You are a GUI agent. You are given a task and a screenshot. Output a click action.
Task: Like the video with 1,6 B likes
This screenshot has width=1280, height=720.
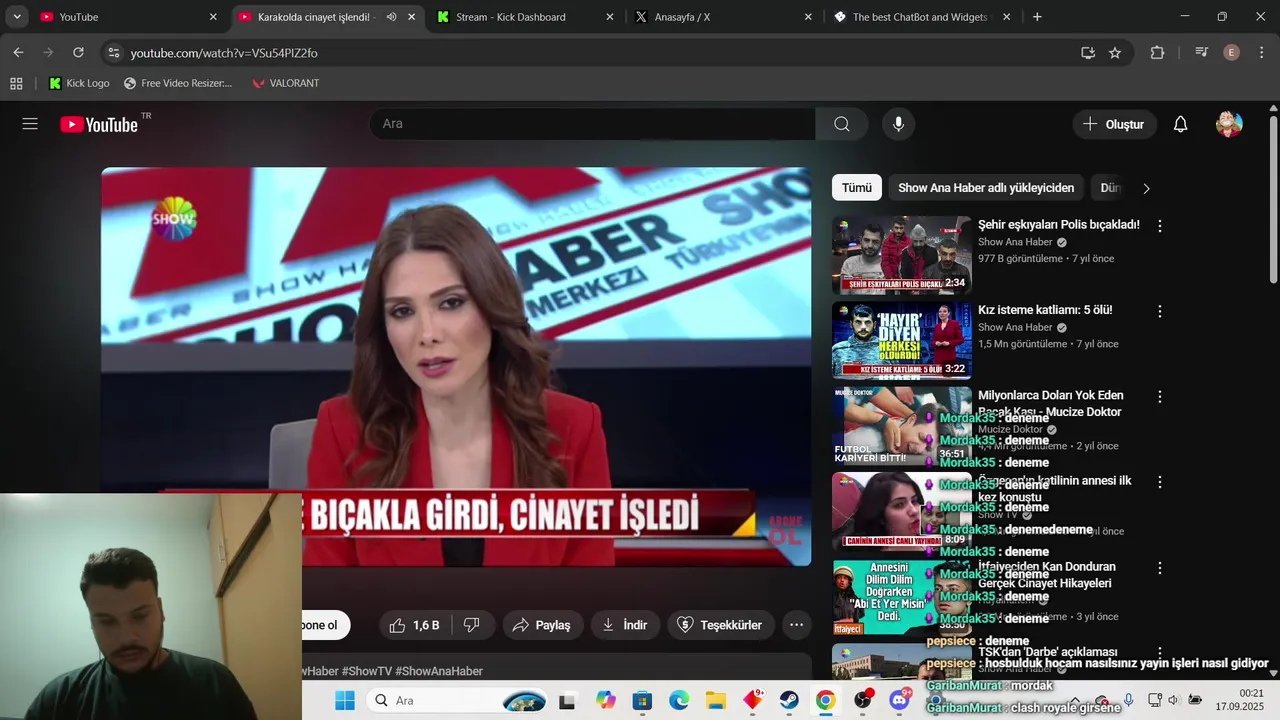pyautogui.click(x=414, y=625)
